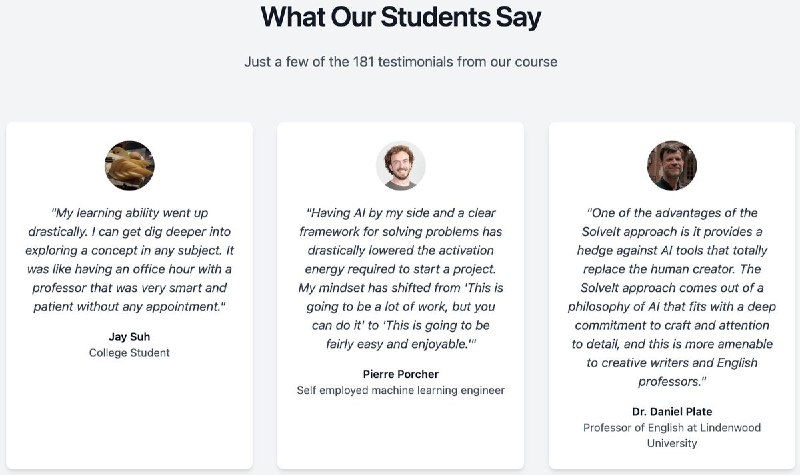The height and width of the screenshot is (475, 800).
Task: Select Dr. Daniel Plate's quote paragraph
Action: point(671,296)
